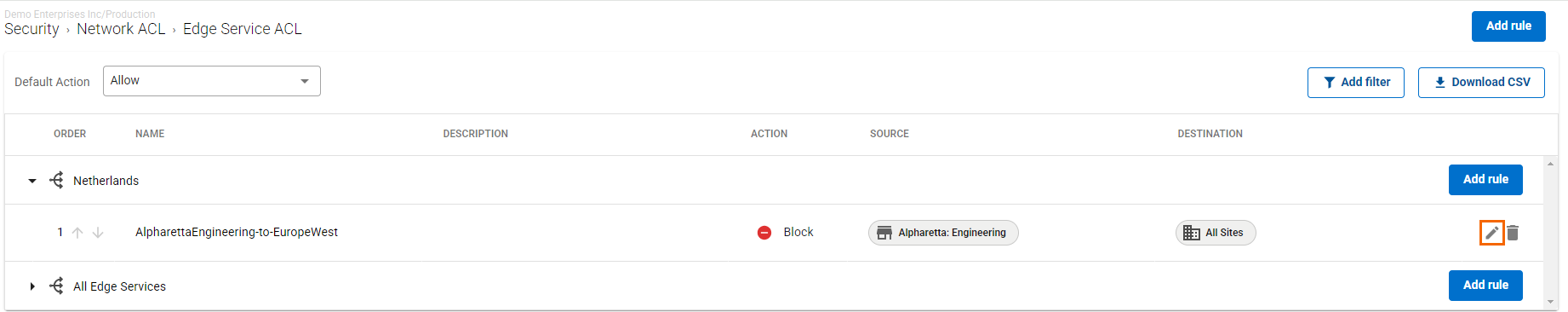Collapse the Netherlands group
The image size is (1568, 312).
[32, 181]
